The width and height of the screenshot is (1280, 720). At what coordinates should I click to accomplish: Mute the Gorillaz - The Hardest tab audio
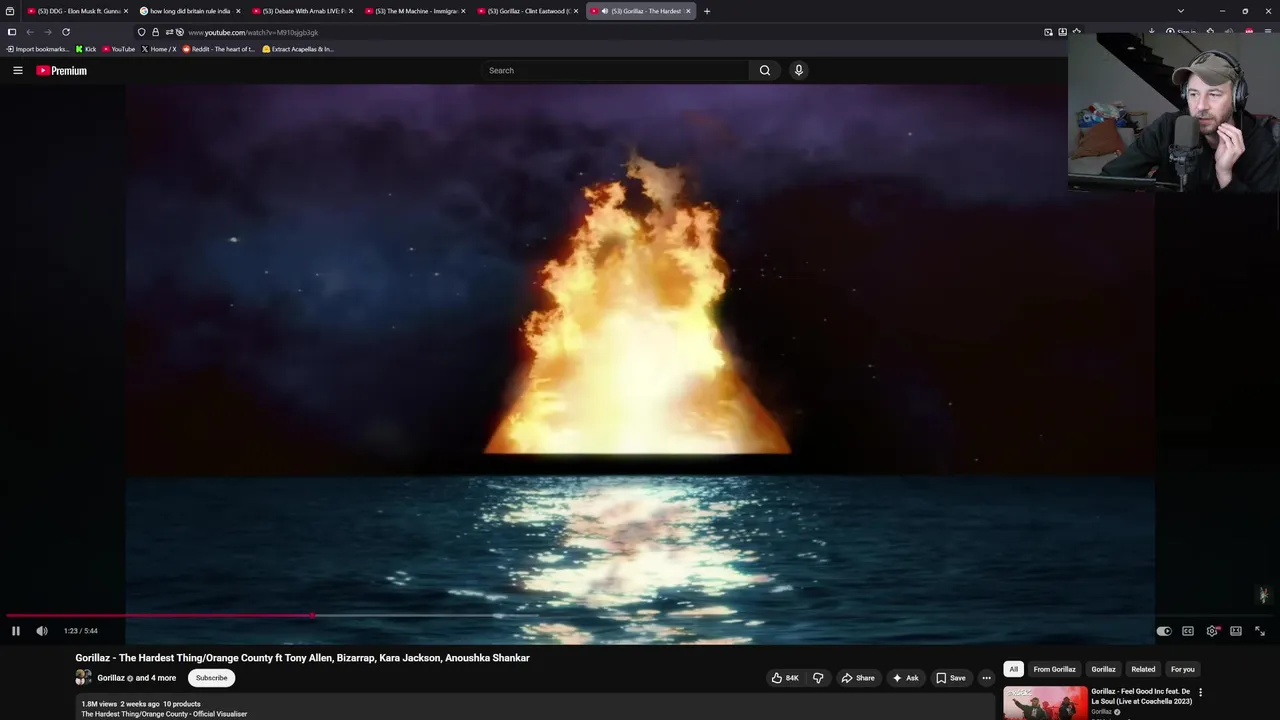tap(605, 11)
